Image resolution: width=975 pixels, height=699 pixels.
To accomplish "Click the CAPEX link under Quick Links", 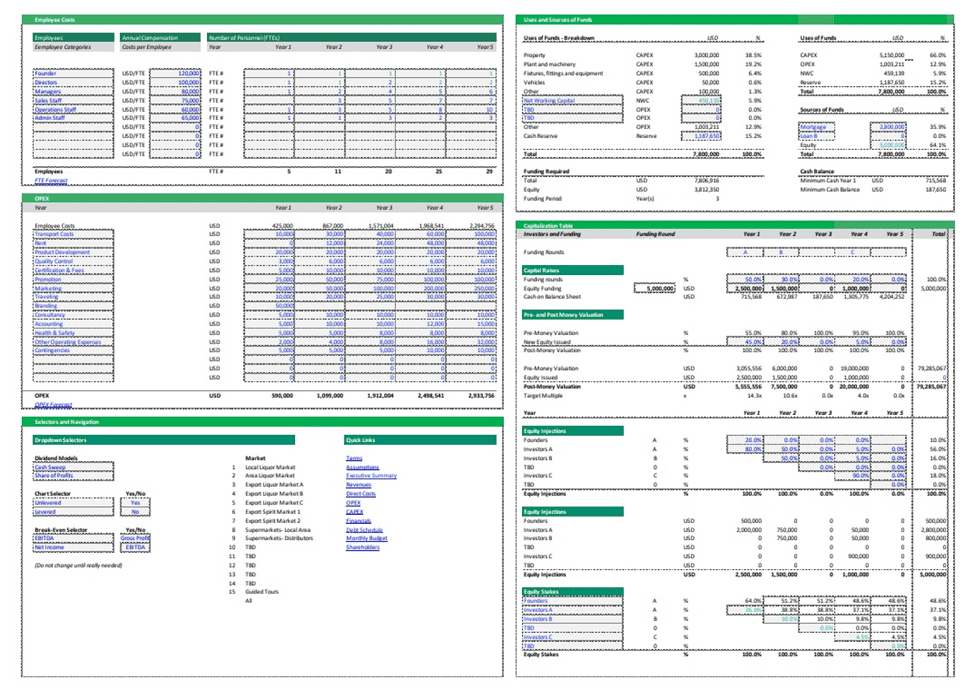I will click(x=354, y=512).
